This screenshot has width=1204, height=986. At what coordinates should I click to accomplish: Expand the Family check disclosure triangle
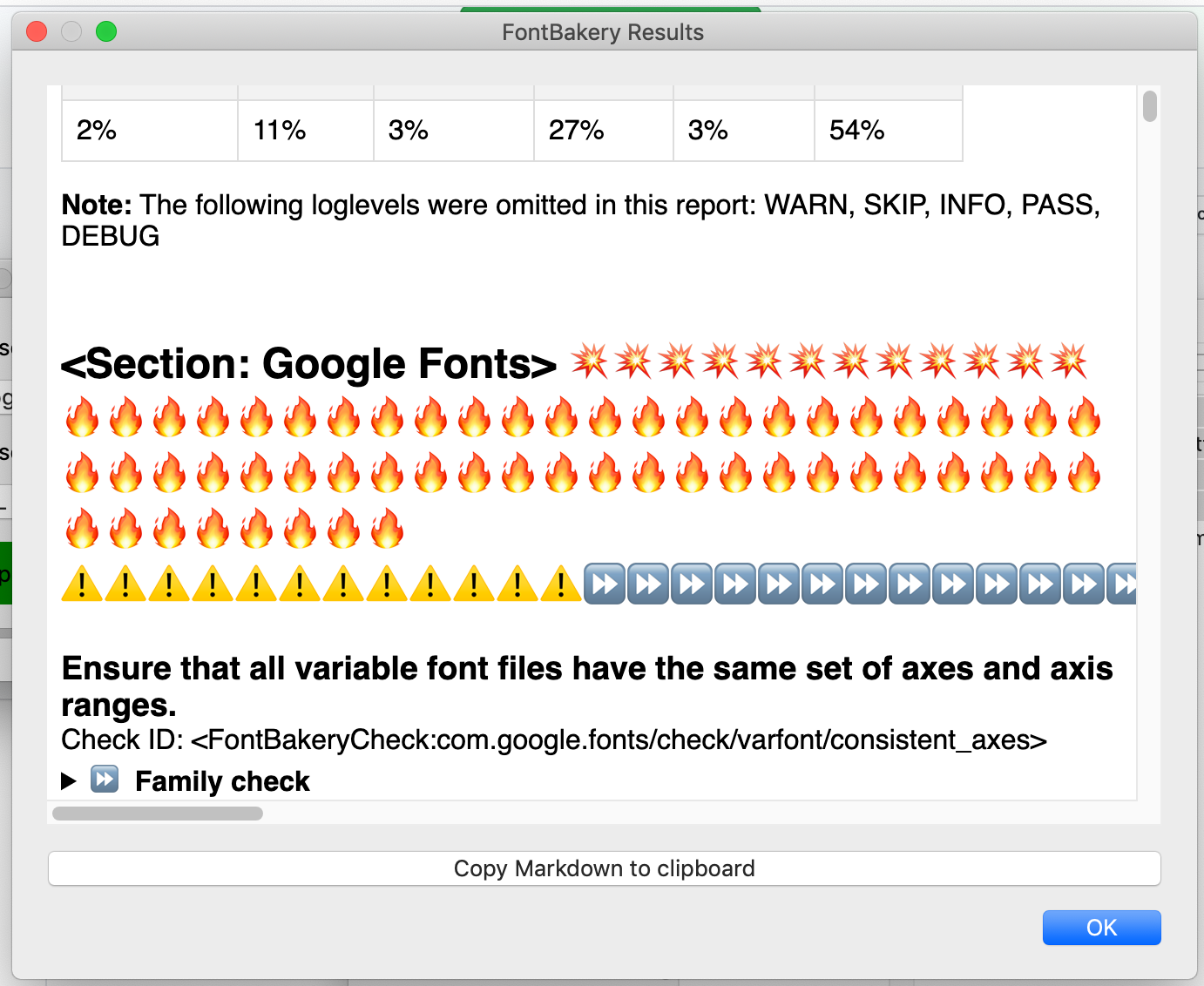70,780
